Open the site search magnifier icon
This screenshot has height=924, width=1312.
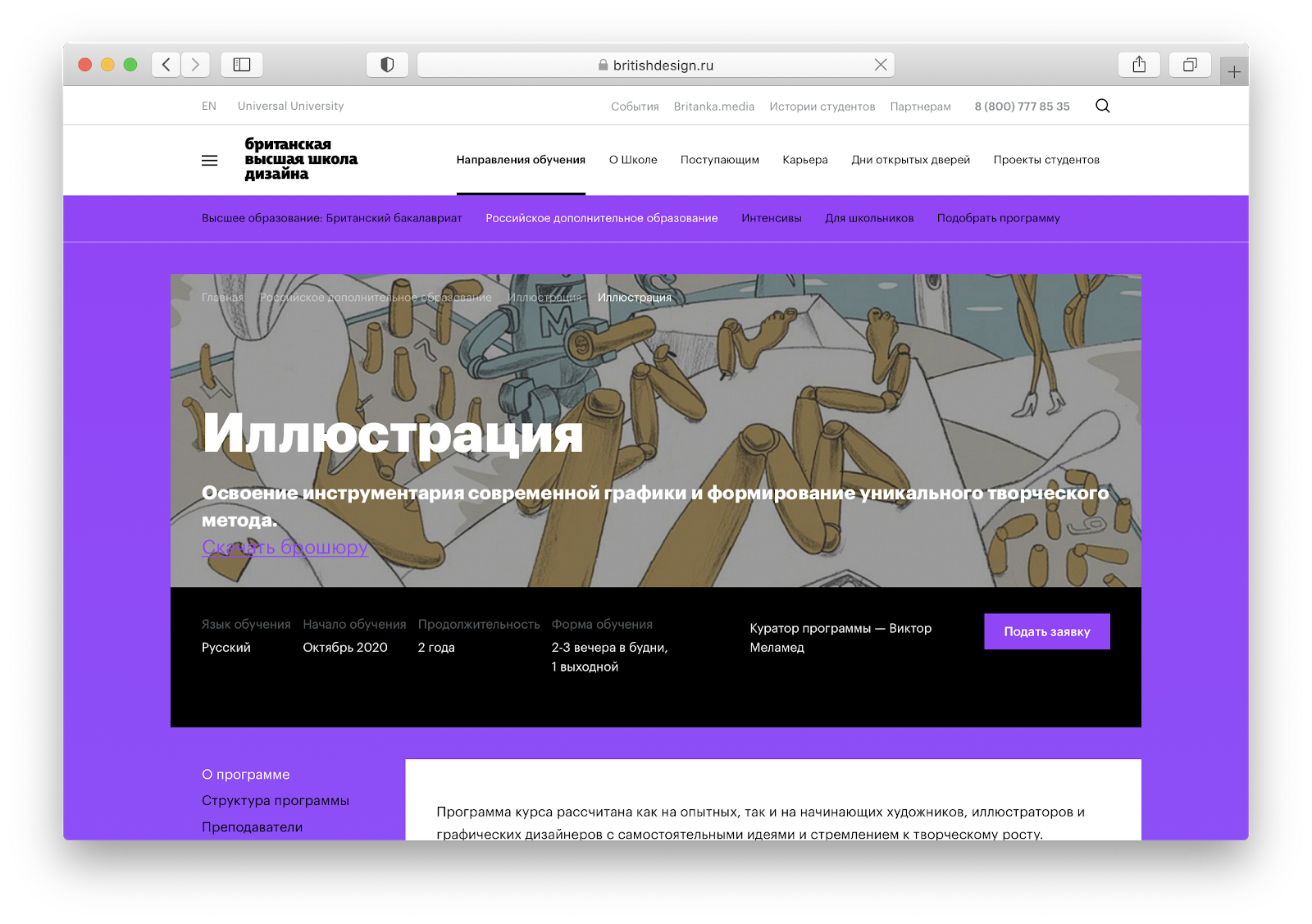tap(1103, 106)
